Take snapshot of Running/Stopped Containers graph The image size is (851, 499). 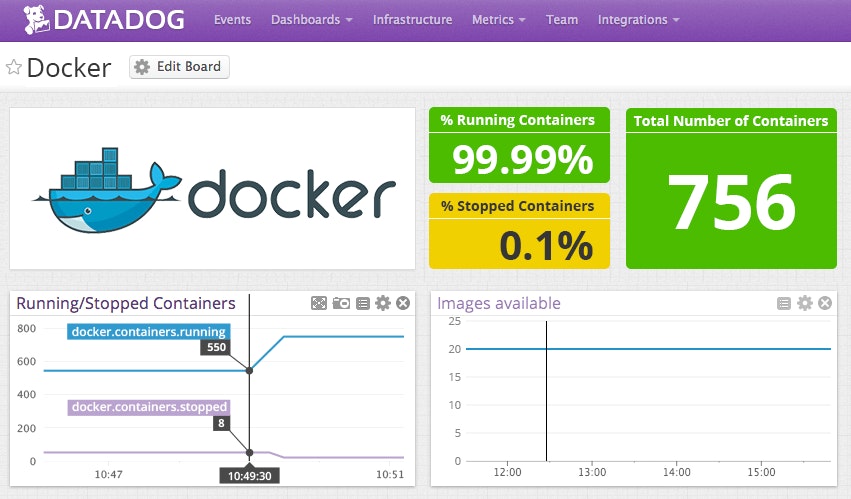[x=341, y=303]
